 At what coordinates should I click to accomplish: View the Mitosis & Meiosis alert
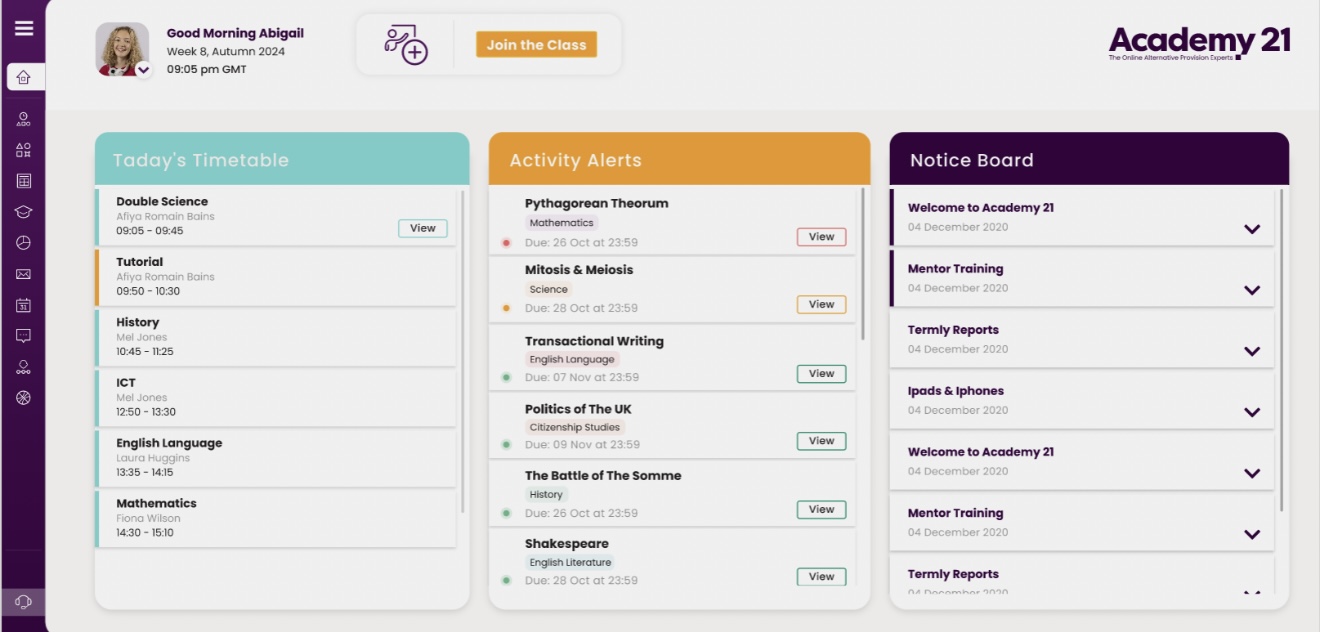click(821, 305)
